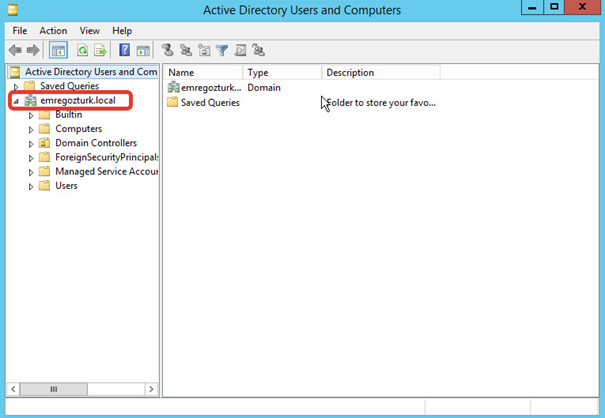This screenshot has width=605, height=418.
Task: Open the Action menu
Action: click(x=53, y=31)
